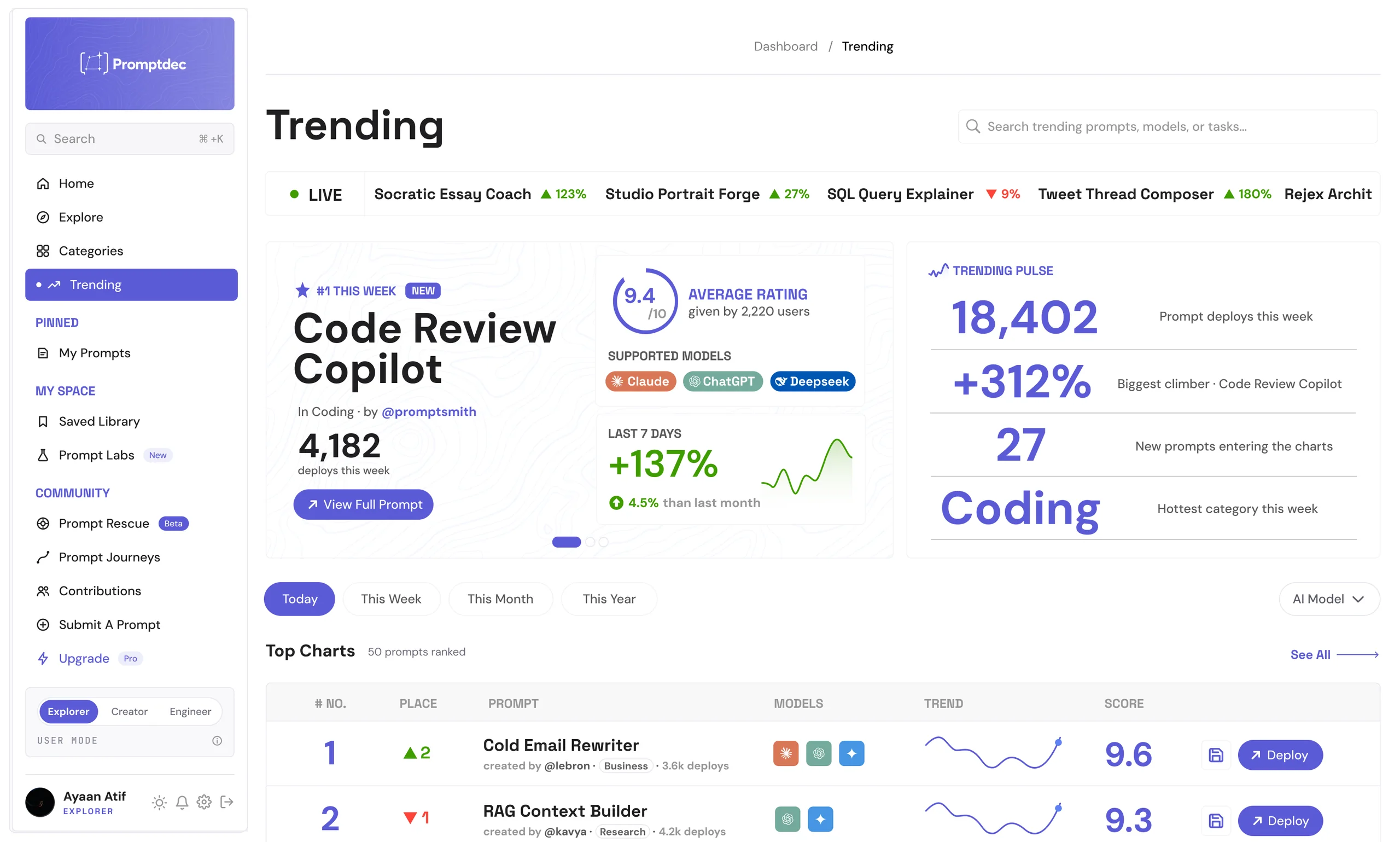
Task: Click the logout icon
Action: [x=227, y=802]
